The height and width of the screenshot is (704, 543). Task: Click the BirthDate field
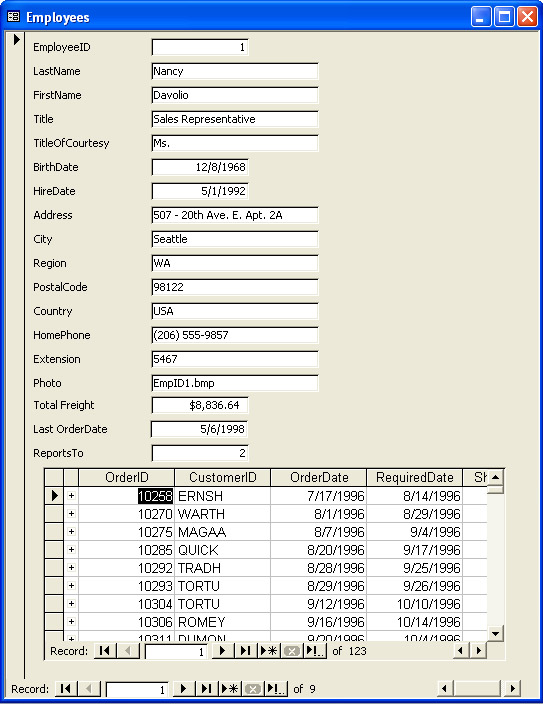[x=200, y=167]
